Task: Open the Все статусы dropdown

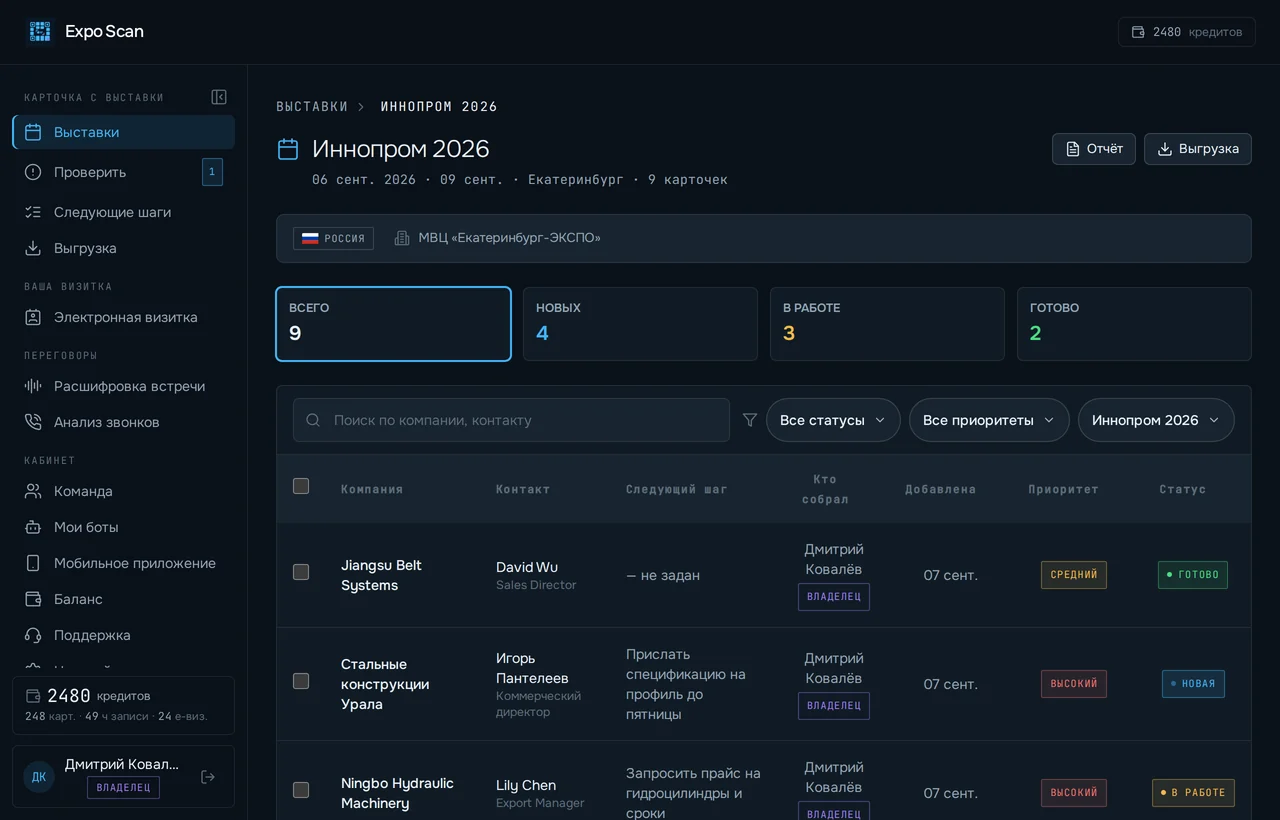Action: [833, 420]
